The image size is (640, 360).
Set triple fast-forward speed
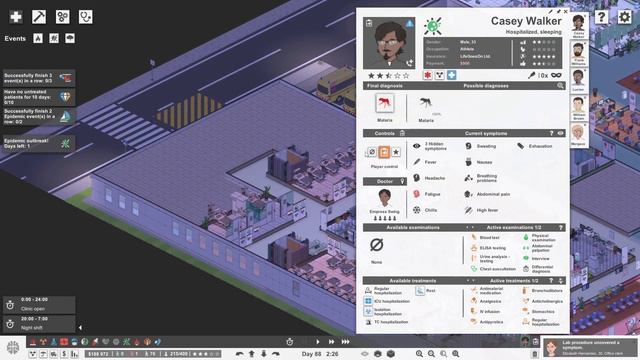tap(345, 342)
